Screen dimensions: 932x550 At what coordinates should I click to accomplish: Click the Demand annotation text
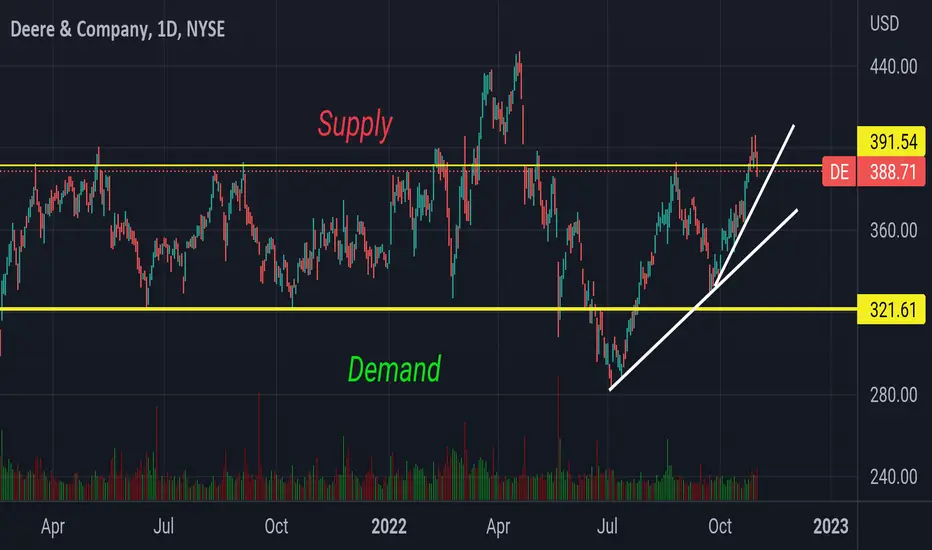click(x=394, y=369)
